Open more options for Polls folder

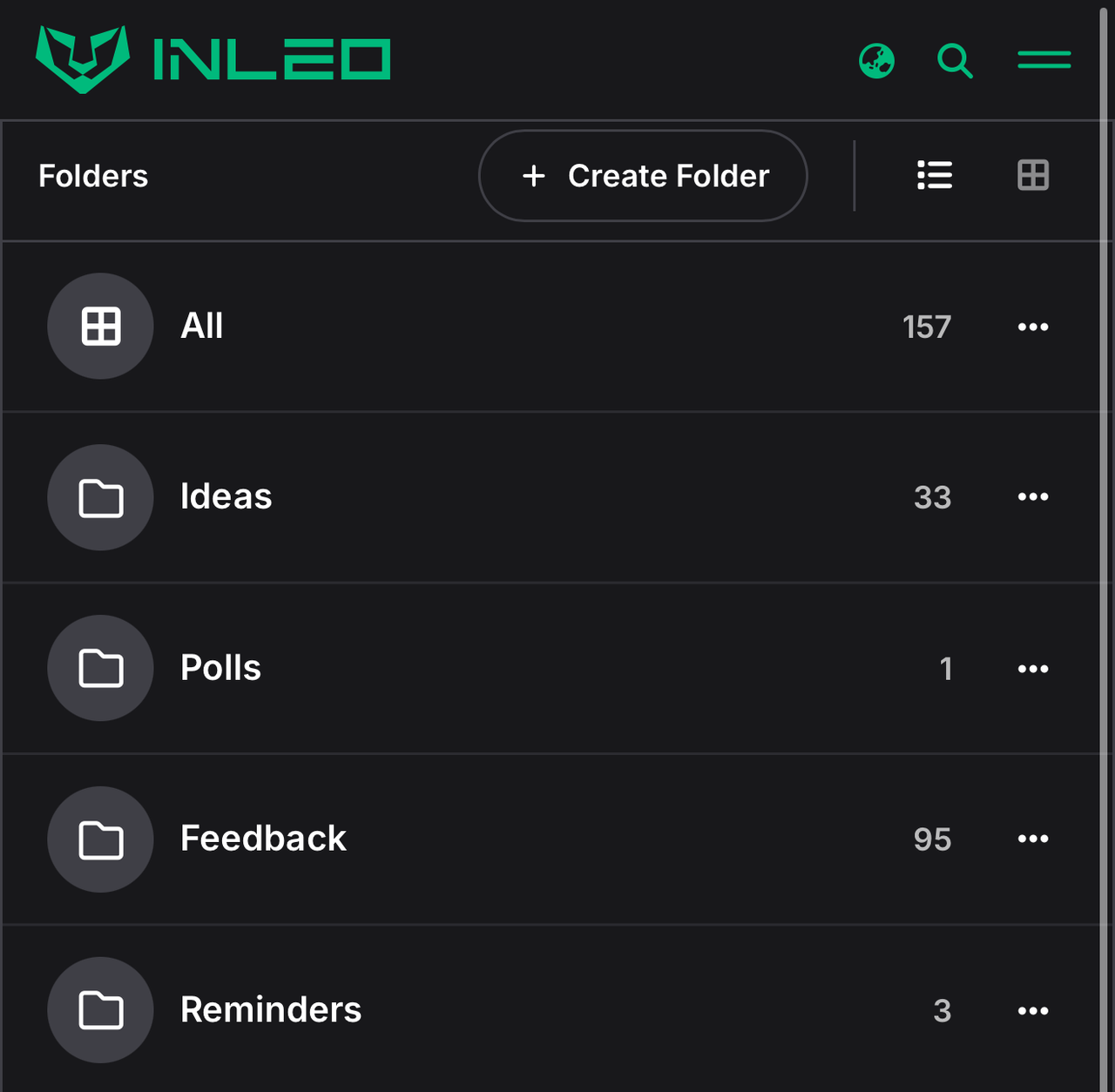pos(1033,669)
